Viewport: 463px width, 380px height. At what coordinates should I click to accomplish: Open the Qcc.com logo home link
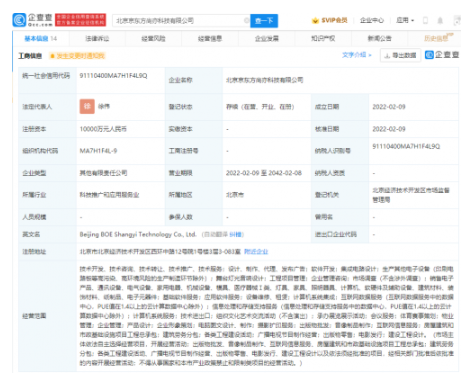tap(32, 20)
